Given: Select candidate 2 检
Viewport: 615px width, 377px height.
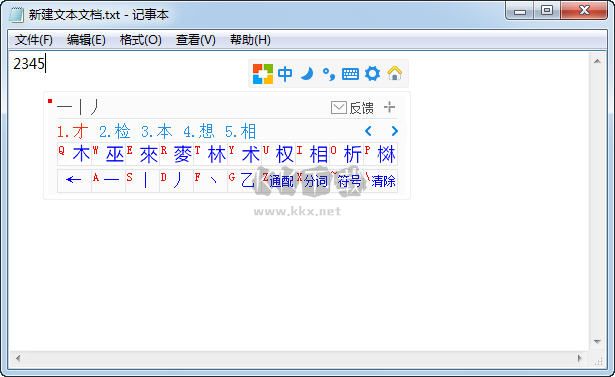Looking at the screenshot, I should [115, 131].
